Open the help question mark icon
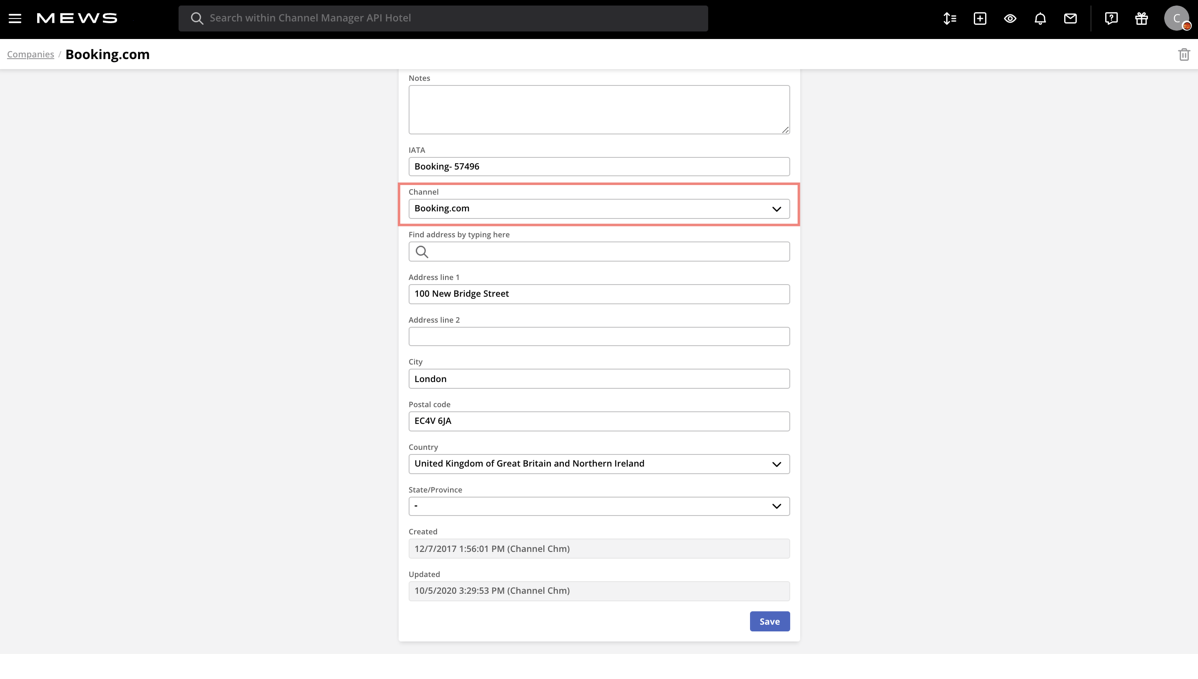 click(x=1111, y=17)
